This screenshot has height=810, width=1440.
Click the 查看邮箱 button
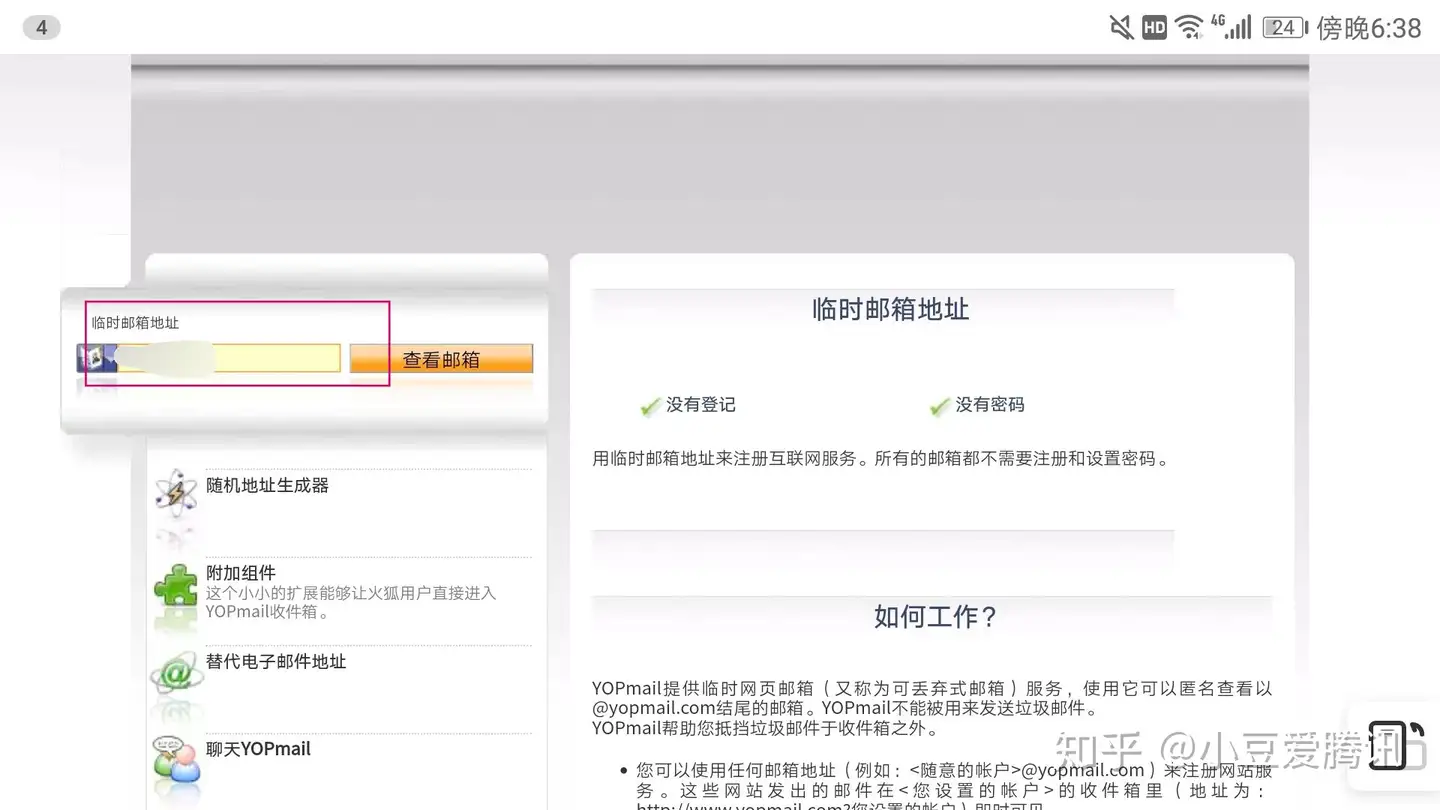point(441,359)
